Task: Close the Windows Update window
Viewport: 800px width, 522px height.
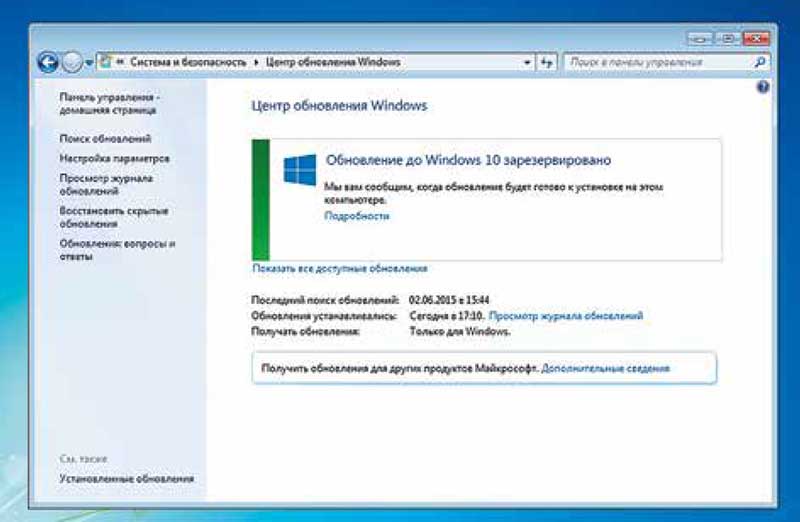Action: (x=756, y=39)
